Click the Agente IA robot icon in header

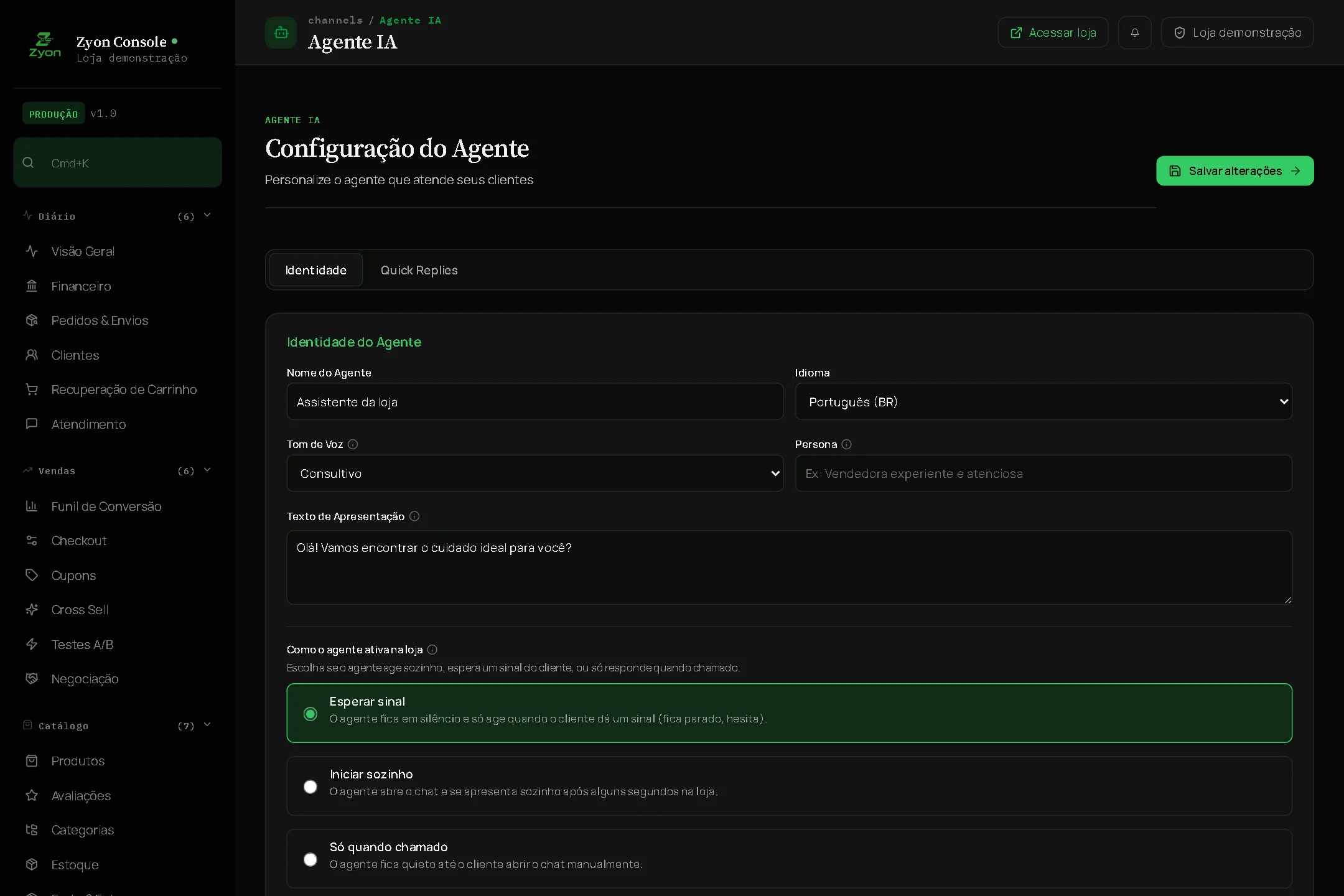coord(281,32)
